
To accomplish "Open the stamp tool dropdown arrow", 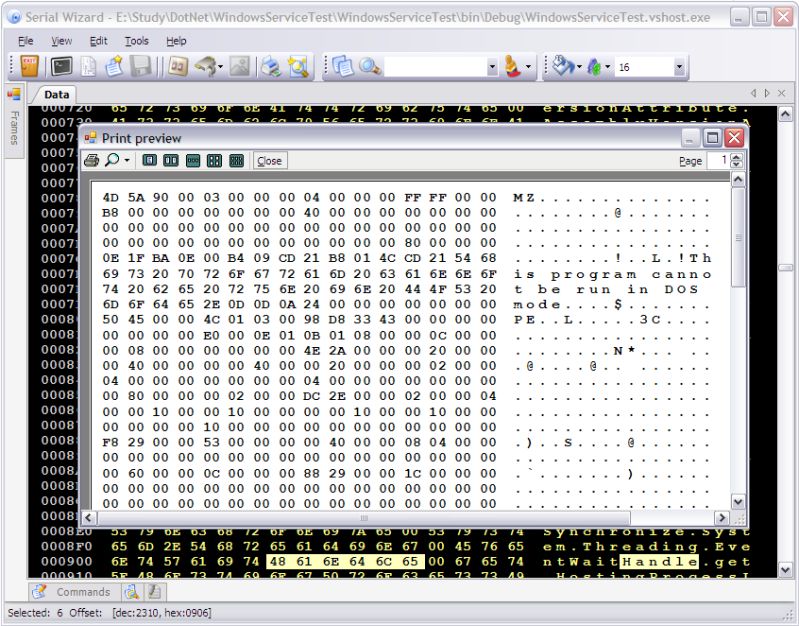I will [x=528, y=67].
